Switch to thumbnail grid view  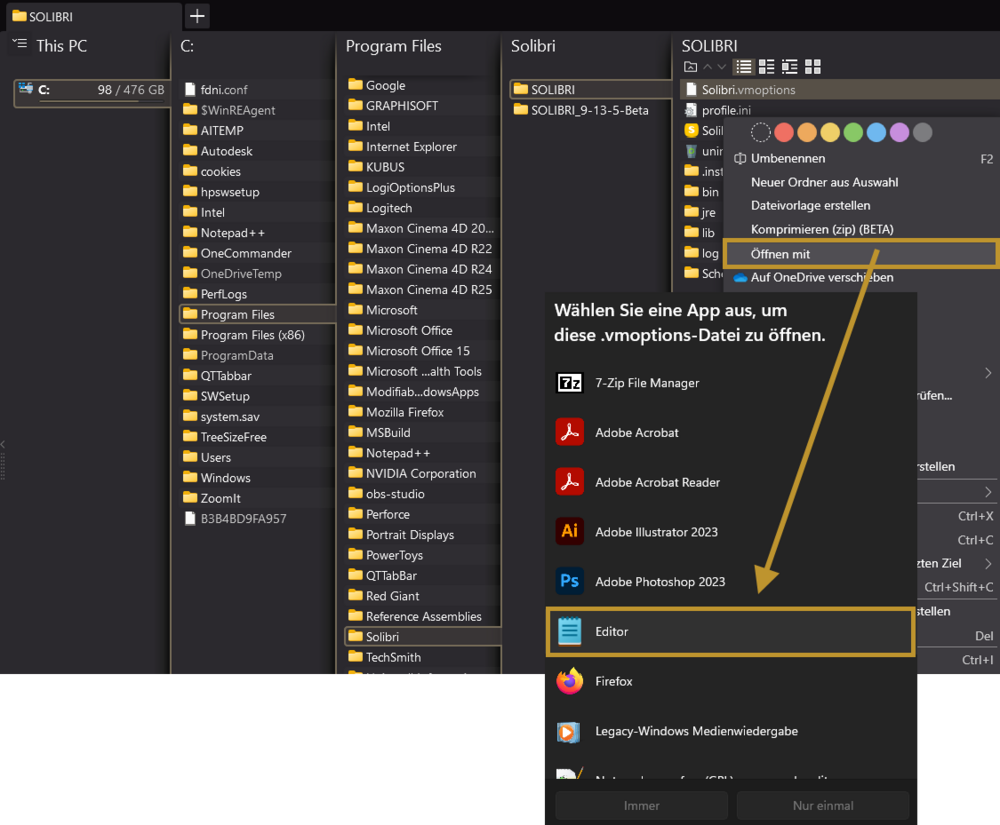pos(812,66)
